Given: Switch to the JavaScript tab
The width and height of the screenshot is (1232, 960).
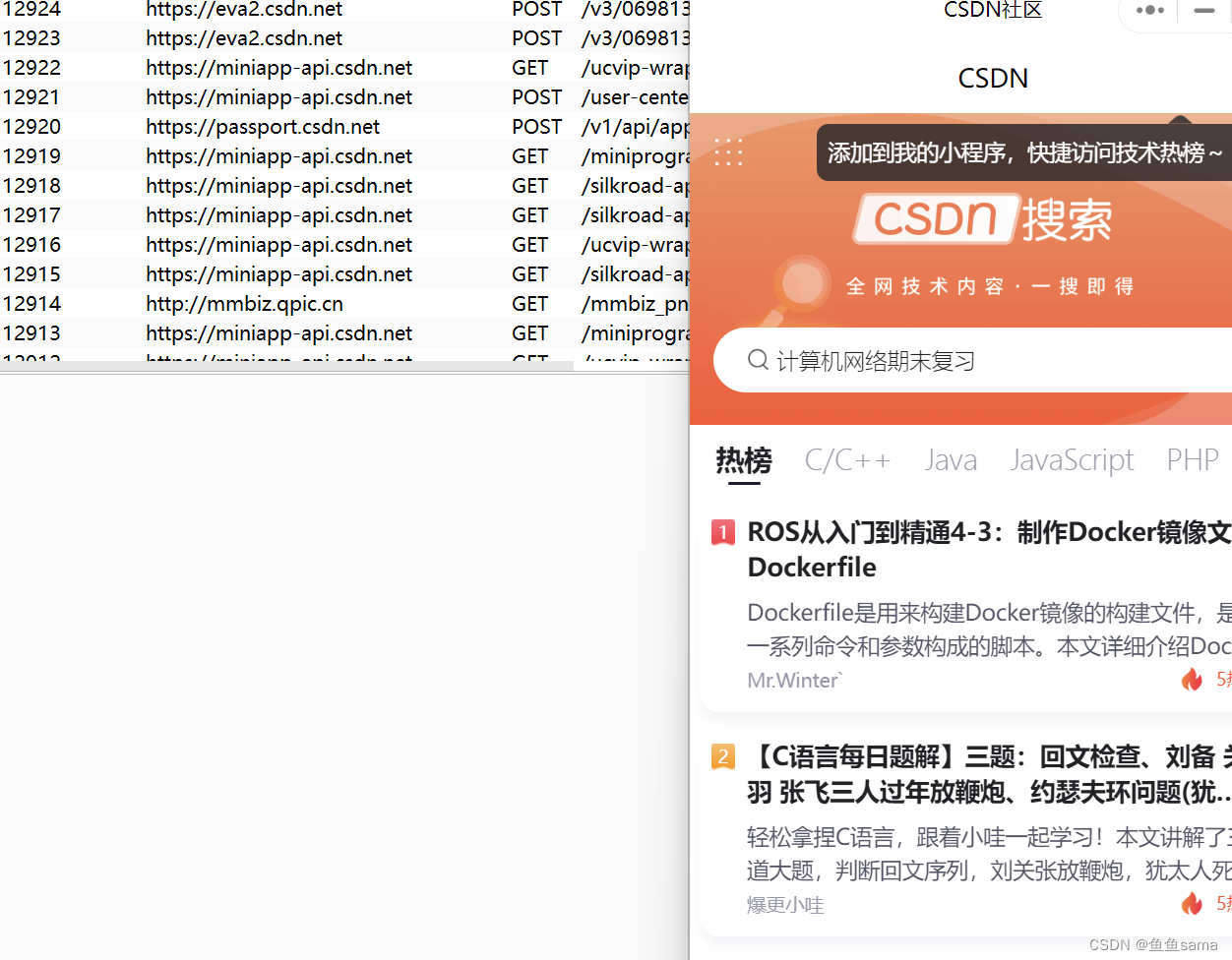Looking at the screenshot, I should pos(1072,460).
